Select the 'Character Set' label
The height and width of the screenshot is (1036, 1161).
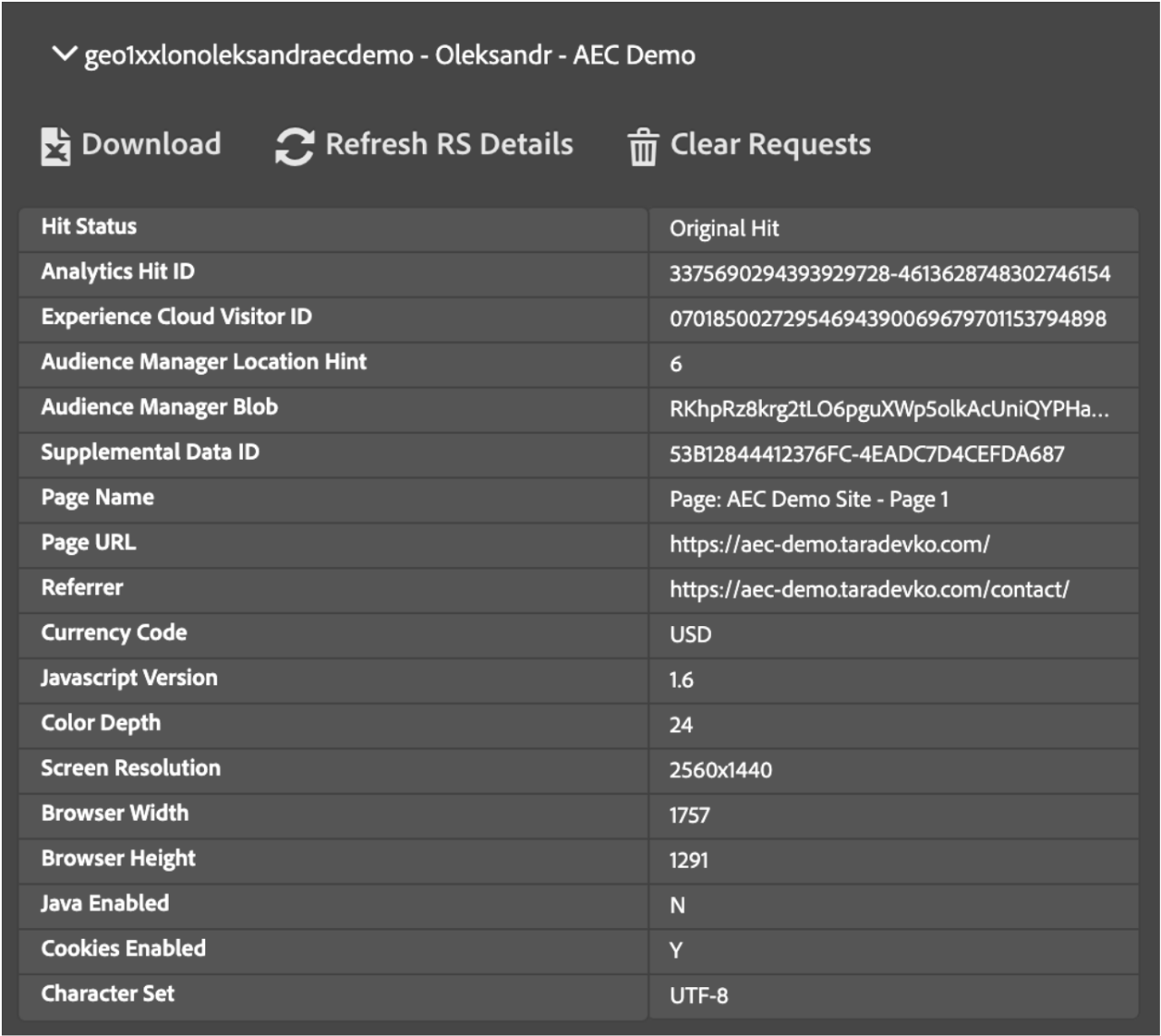[107, 993]
